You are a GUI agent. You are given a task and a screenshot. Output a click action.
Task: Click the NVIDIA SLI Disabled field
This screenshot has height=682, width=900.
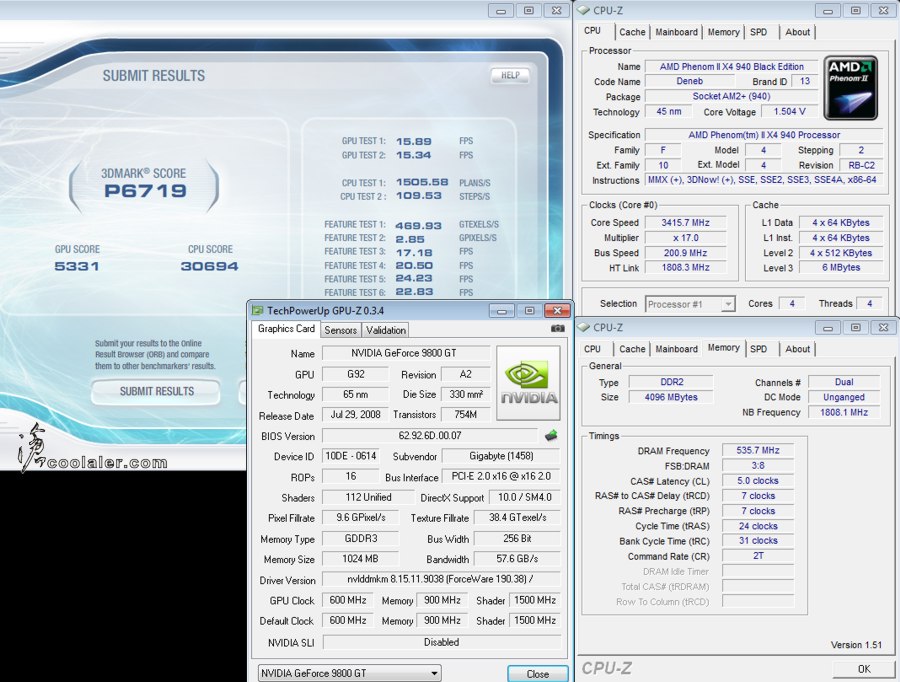pyautogui.click(x=441, y=642)
